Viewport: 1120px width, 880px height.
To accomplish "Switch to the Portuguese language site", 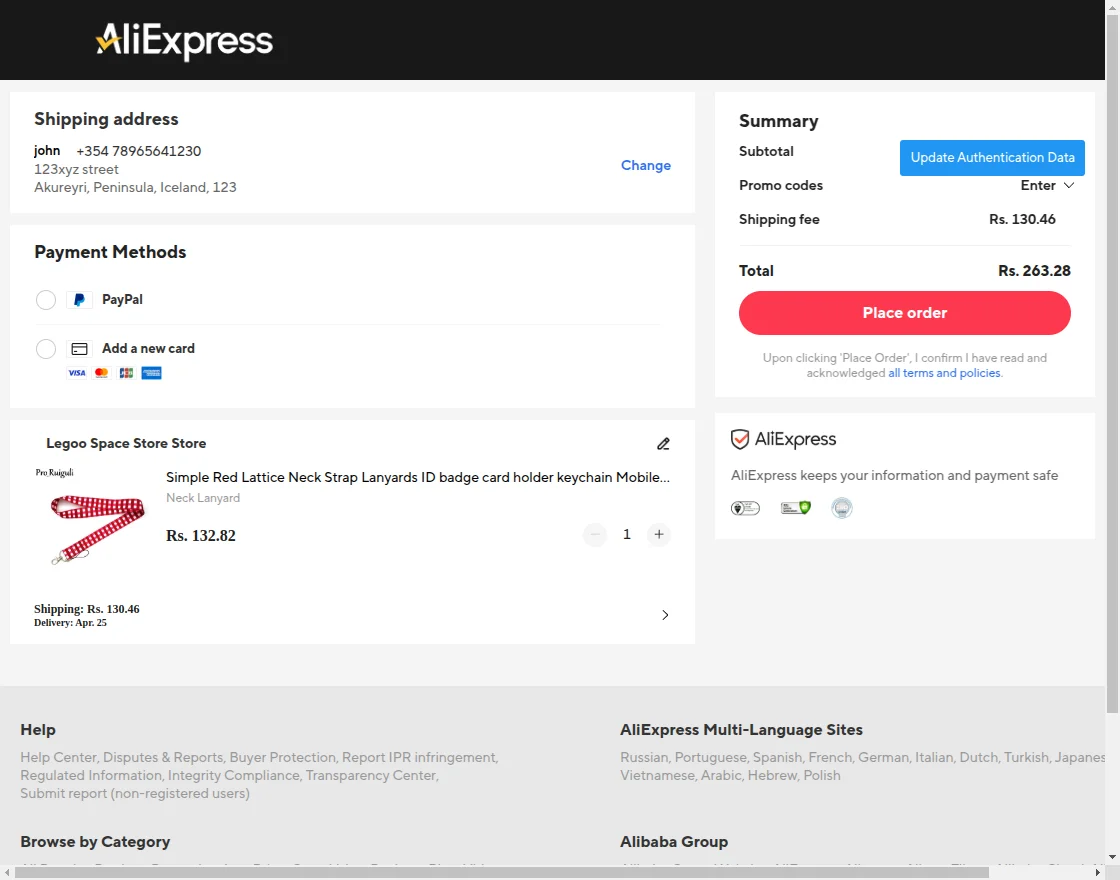I will tap(710, 757).
